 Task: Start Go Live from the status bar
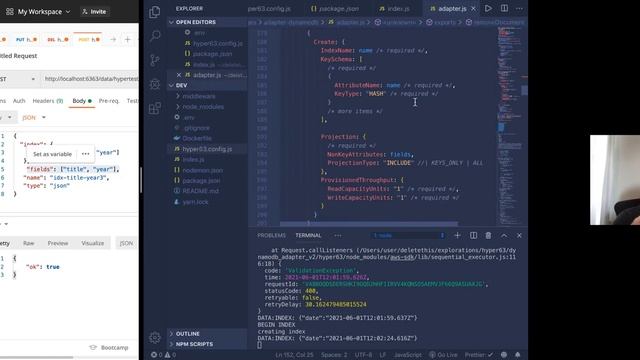pos(443,355)
